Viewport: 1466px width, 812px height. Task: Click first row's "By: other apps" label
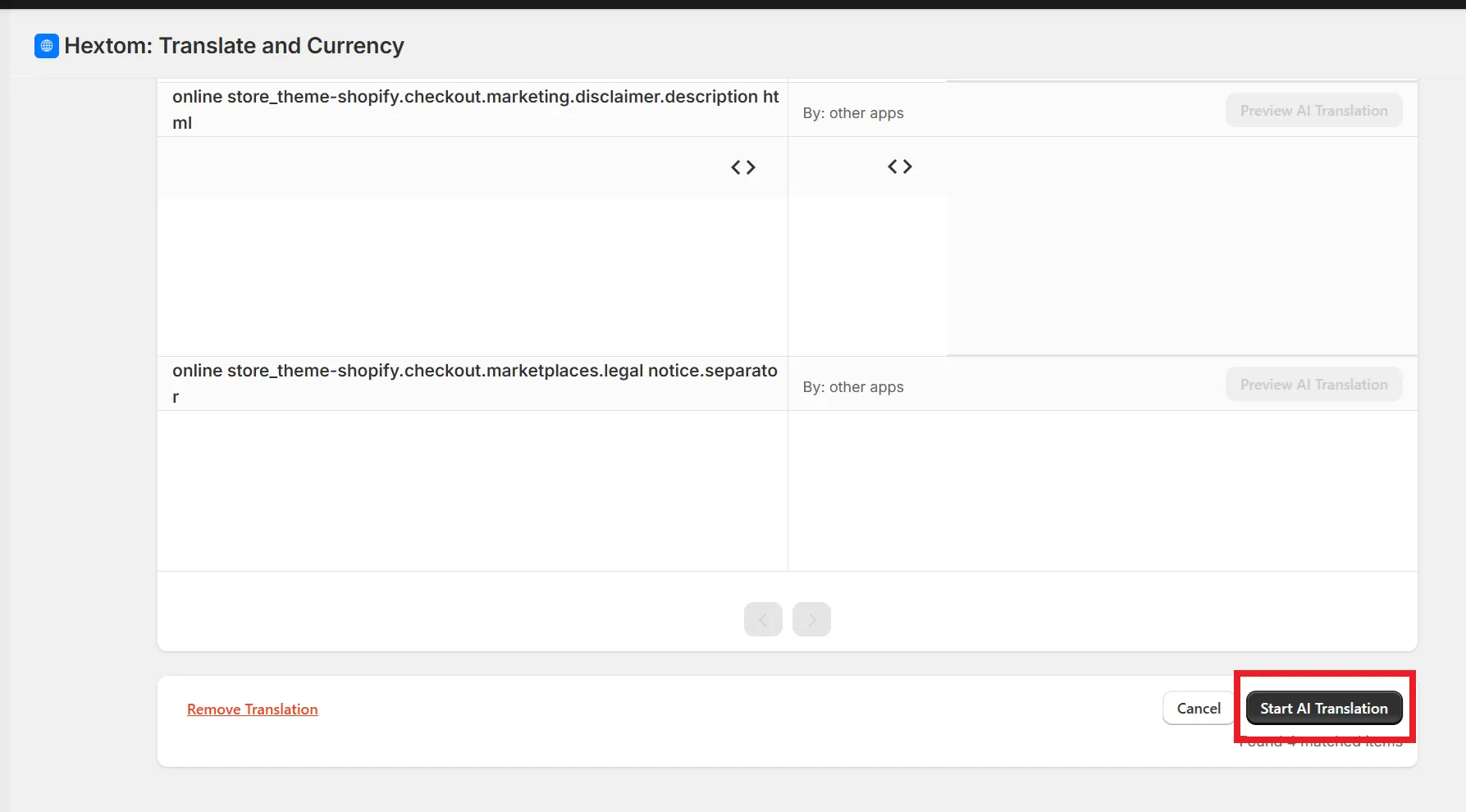(x=853, y=113)
